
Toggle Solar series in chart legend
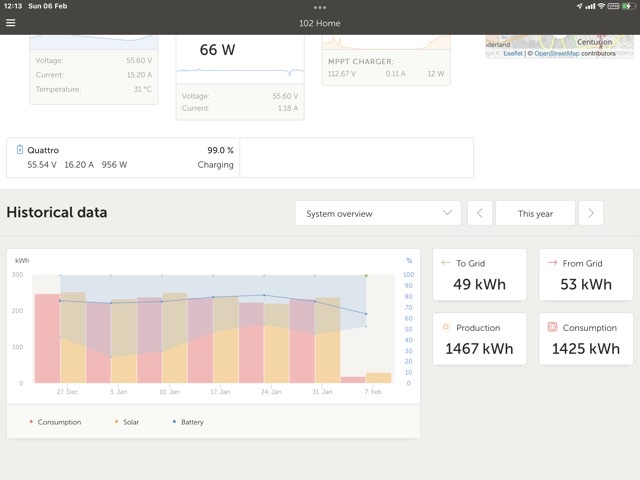click(x=127, y=422)
